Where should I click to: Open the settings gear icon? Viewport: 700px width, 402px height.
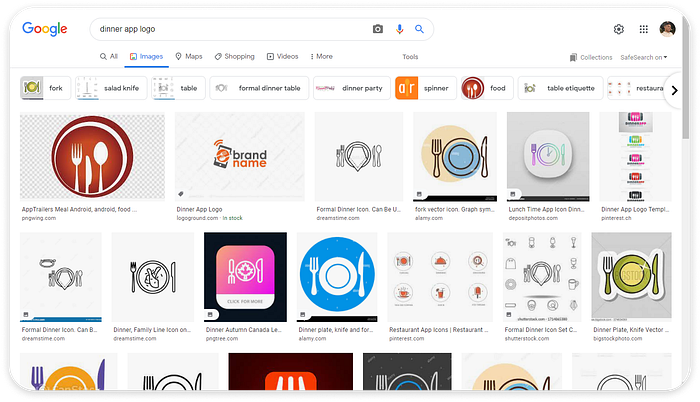tap(618, 29)
